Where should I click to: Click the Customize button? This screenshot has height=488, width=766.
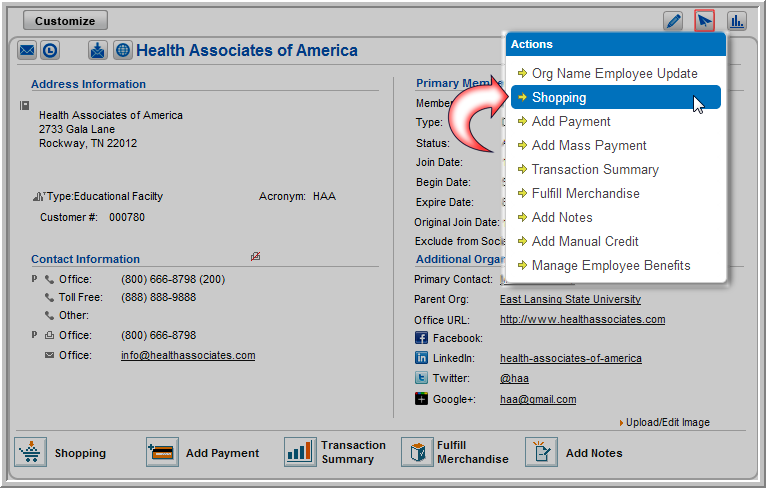65,21
